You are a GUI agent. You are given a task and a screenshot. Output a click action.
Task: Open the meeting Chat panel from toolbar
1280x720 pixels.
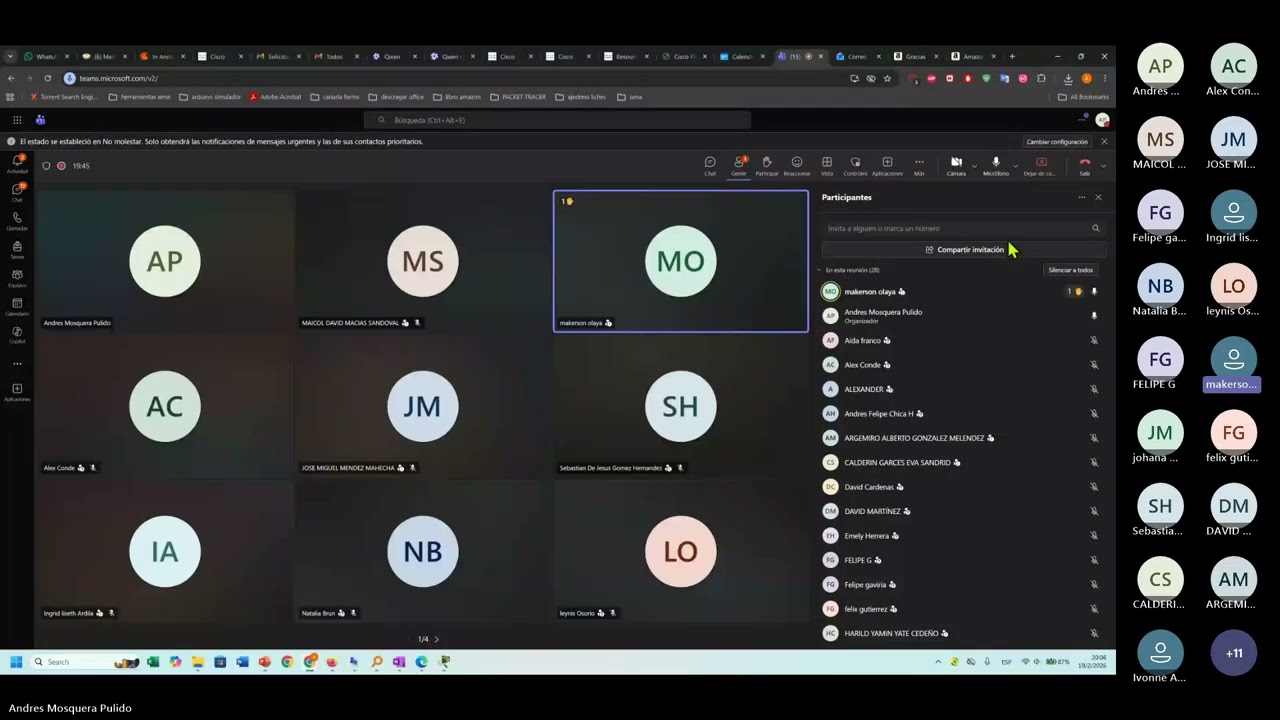(710, 165)
